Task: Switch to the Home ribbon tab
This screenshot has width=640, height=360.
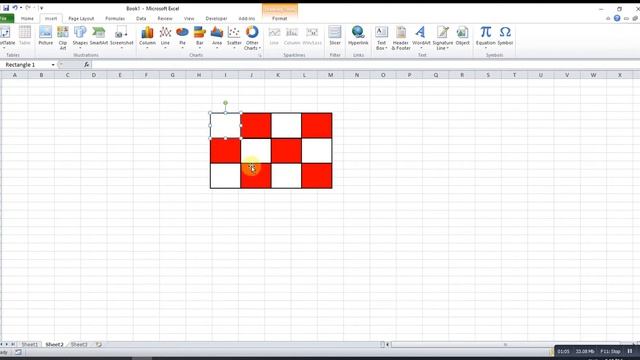Action: pos(27,18)
